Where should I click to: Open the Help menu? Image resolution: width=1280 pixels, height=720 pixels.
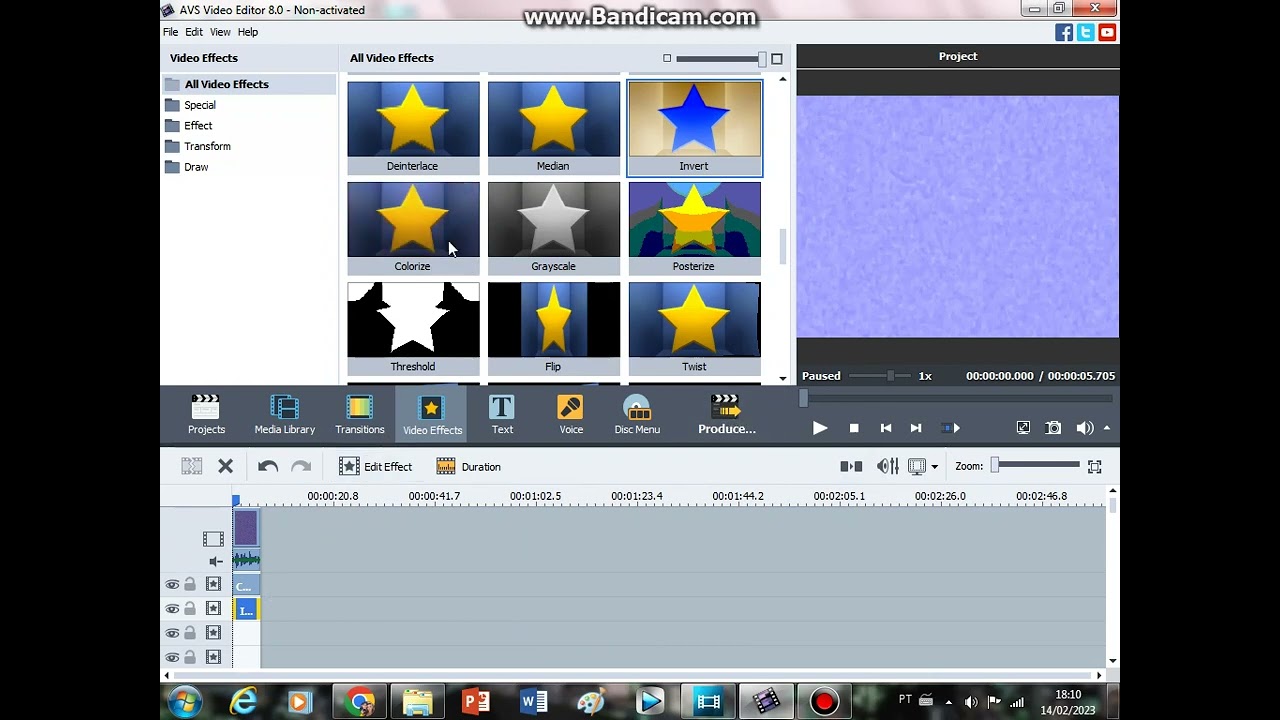click(248, 32)
